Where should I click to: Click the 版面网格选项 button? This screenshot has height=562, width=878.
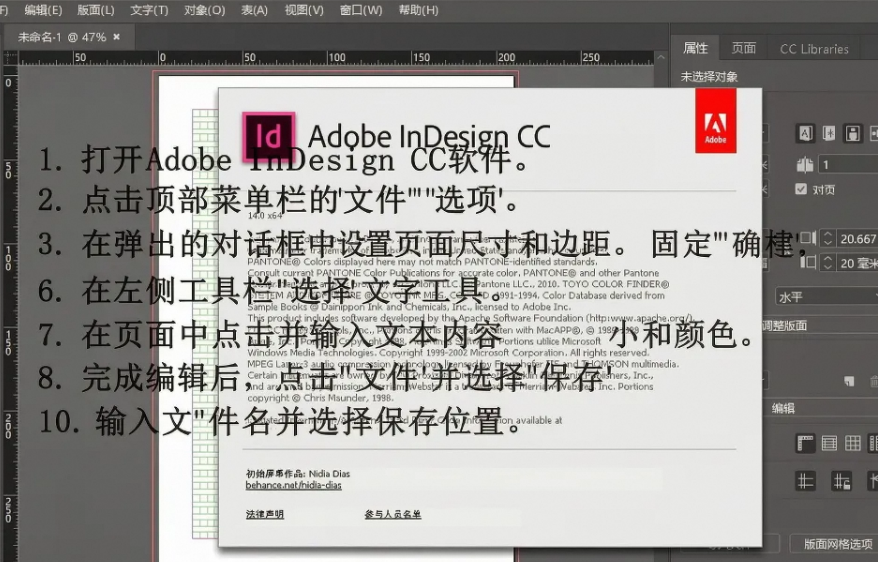click(836, 544)
